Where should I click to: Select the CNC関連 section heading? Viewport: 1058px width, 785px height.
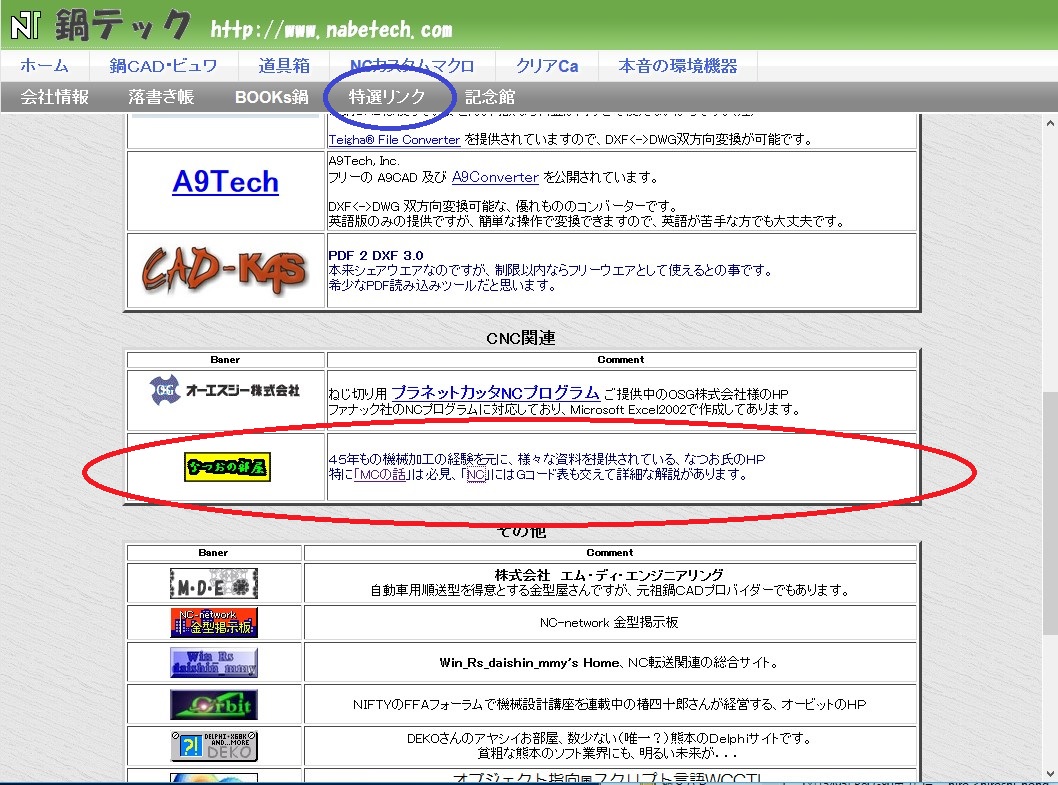(521, 337)
